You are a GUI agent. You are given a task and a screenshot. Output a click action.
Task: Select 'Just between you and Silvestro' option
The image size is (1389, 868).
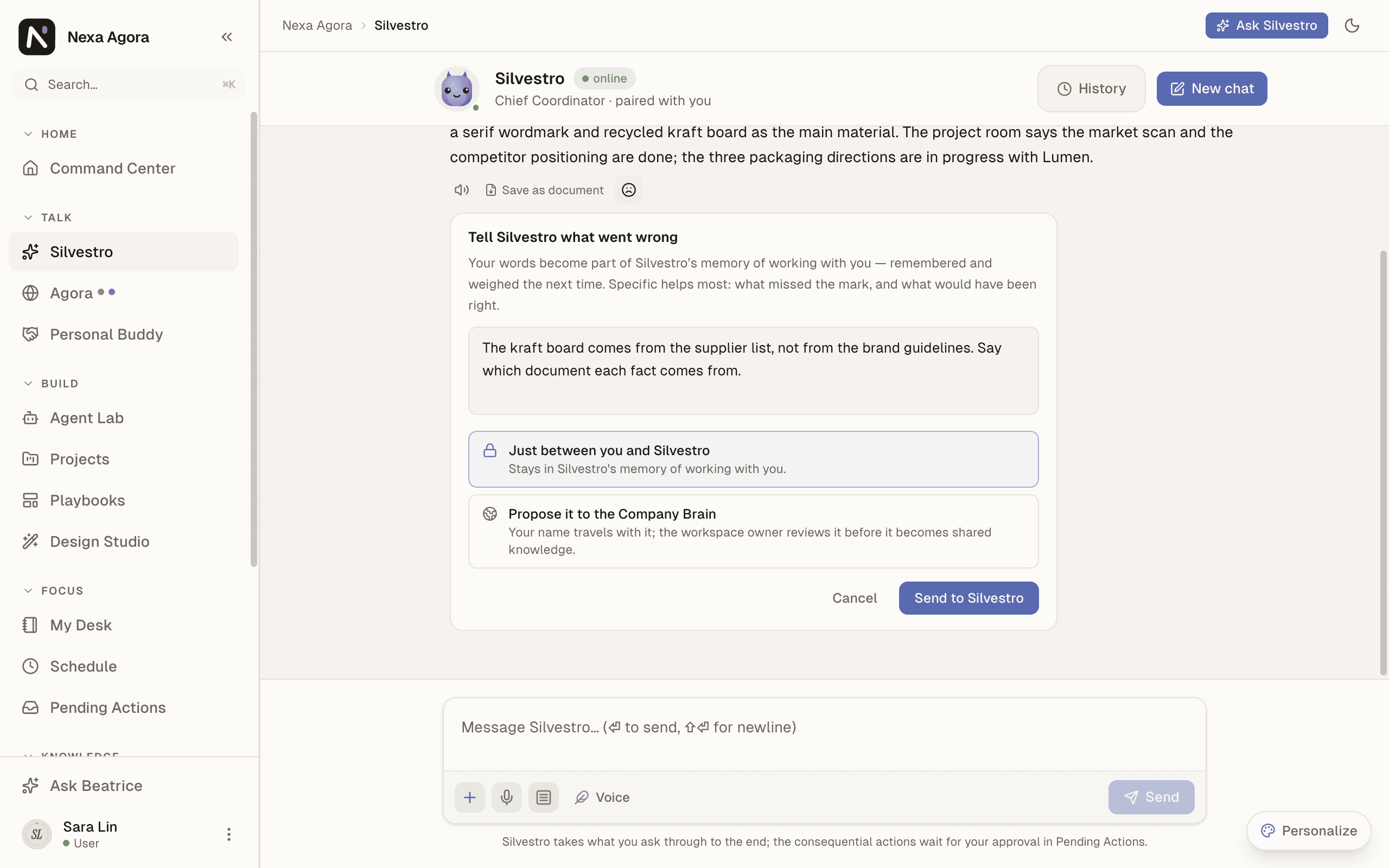(x=753, y=459)
